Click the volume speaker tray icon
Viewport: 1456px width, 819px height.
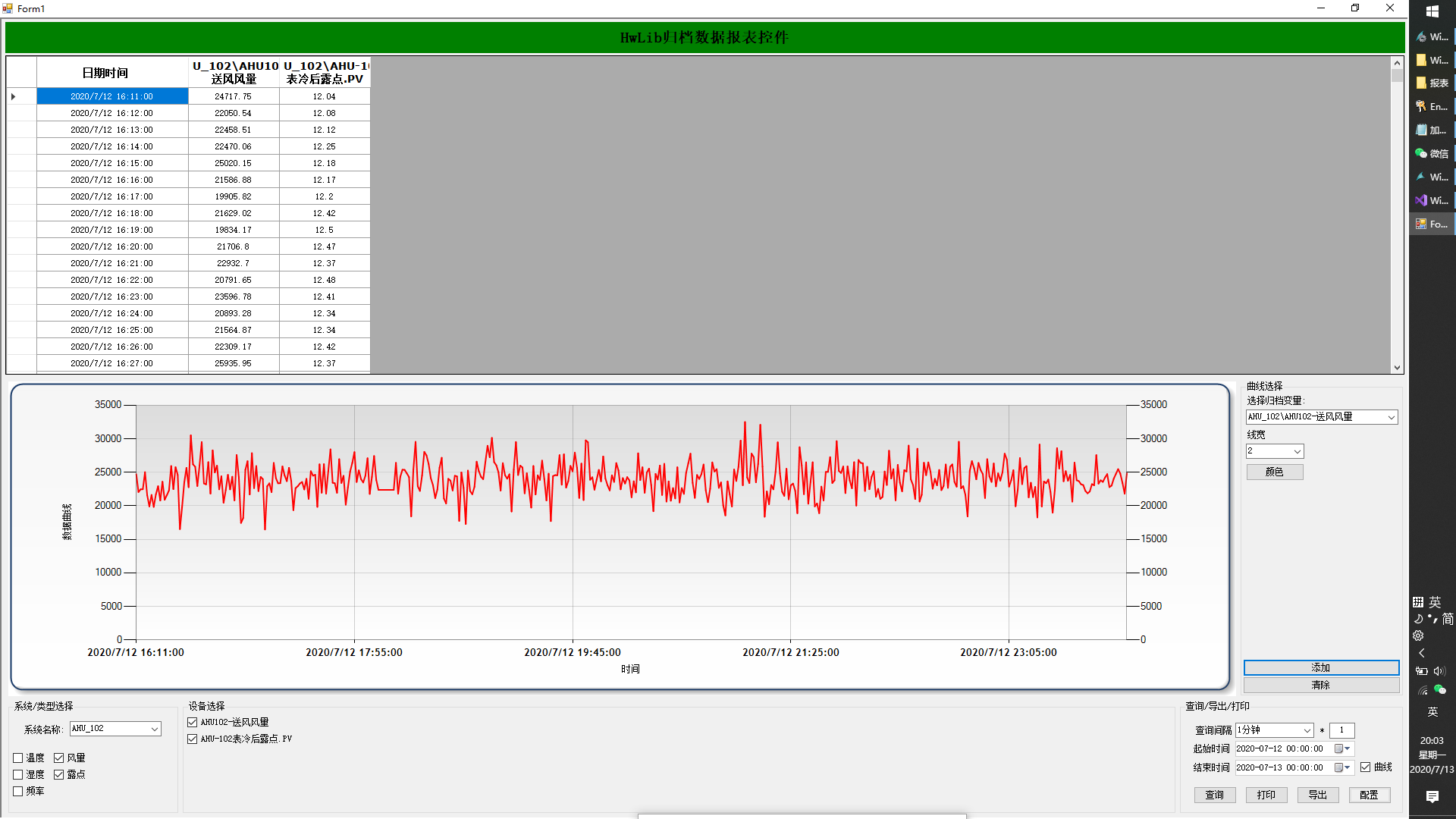pyautogui.click(x=1439, y=671)
